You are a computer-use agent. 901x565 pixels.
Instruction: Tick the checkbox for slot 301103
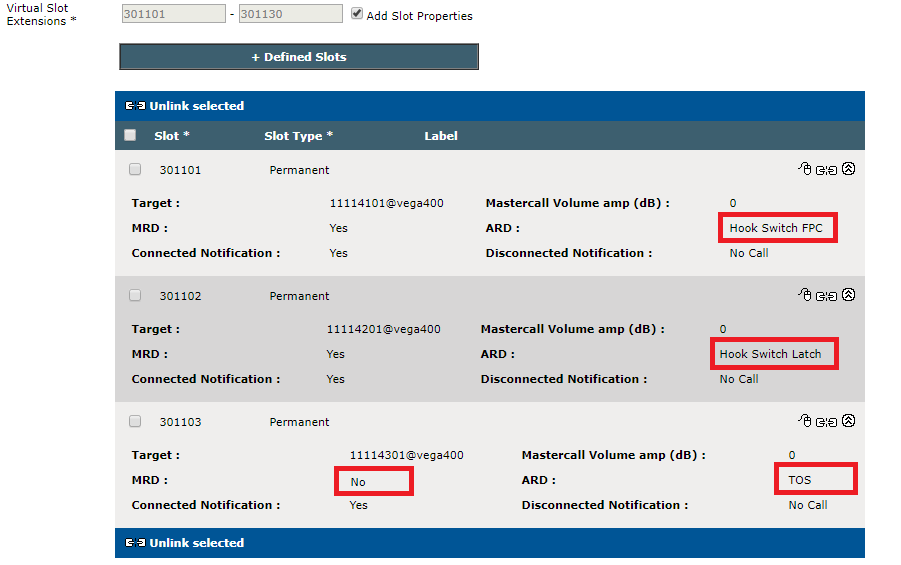coord(135,421)
